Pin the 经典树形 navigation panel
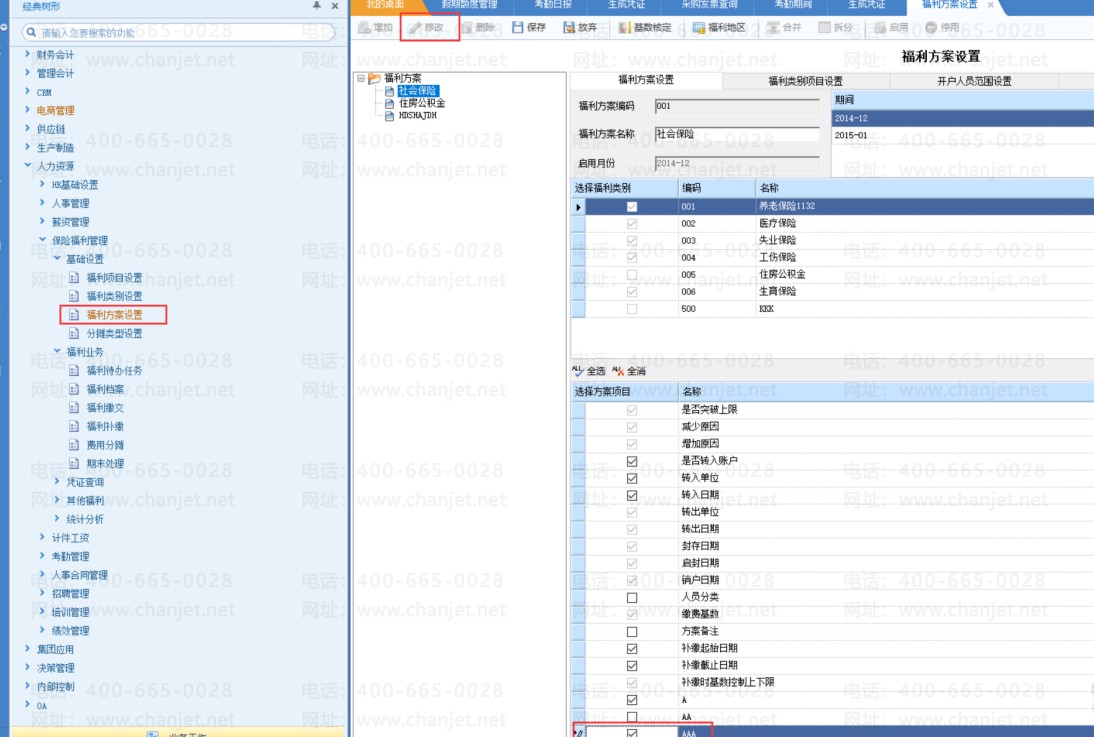The height and width of the screenshot is (737, 1094). coord(317,6)
